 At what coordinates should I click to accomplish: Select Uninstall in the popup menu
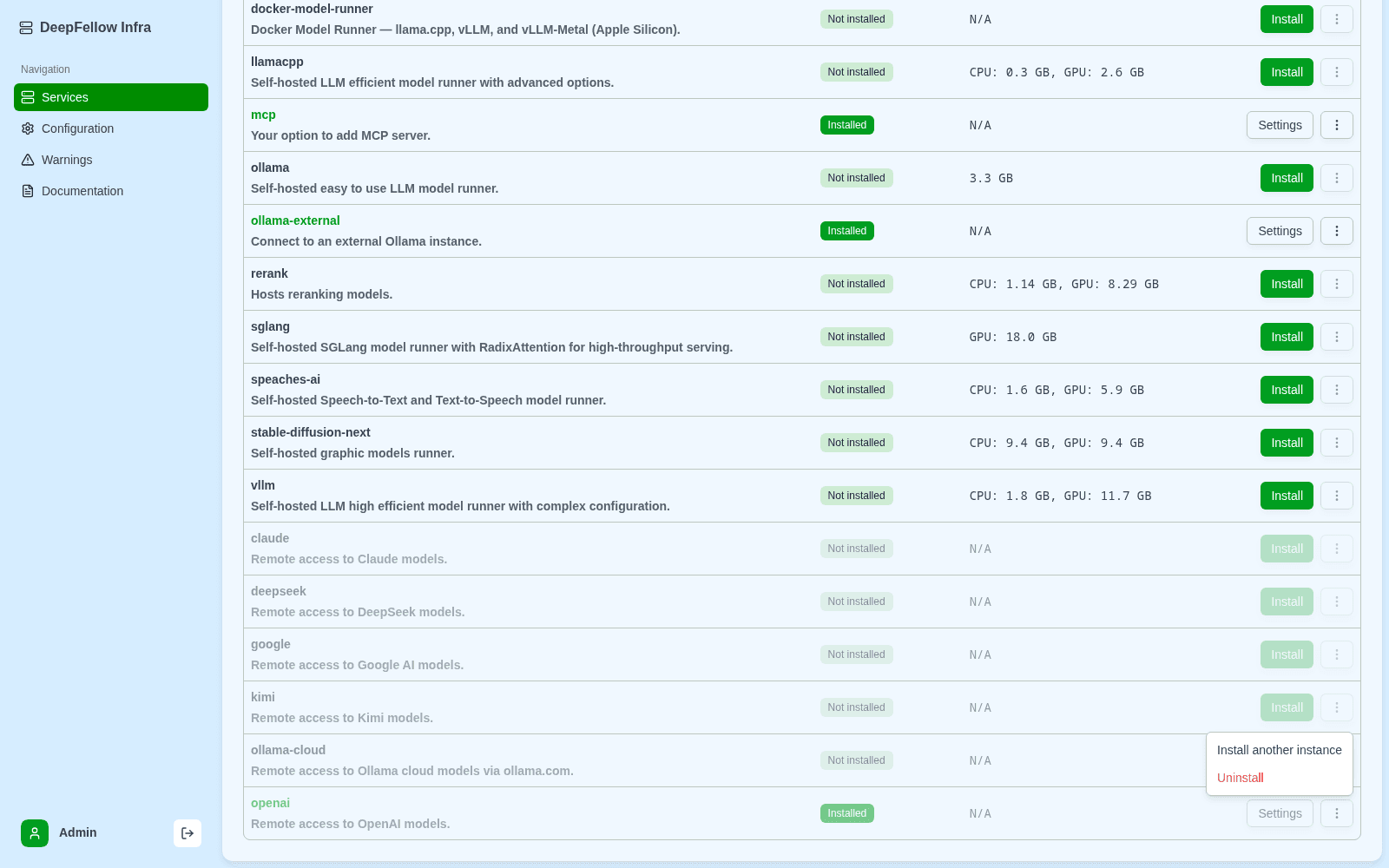click(1280, 778)
